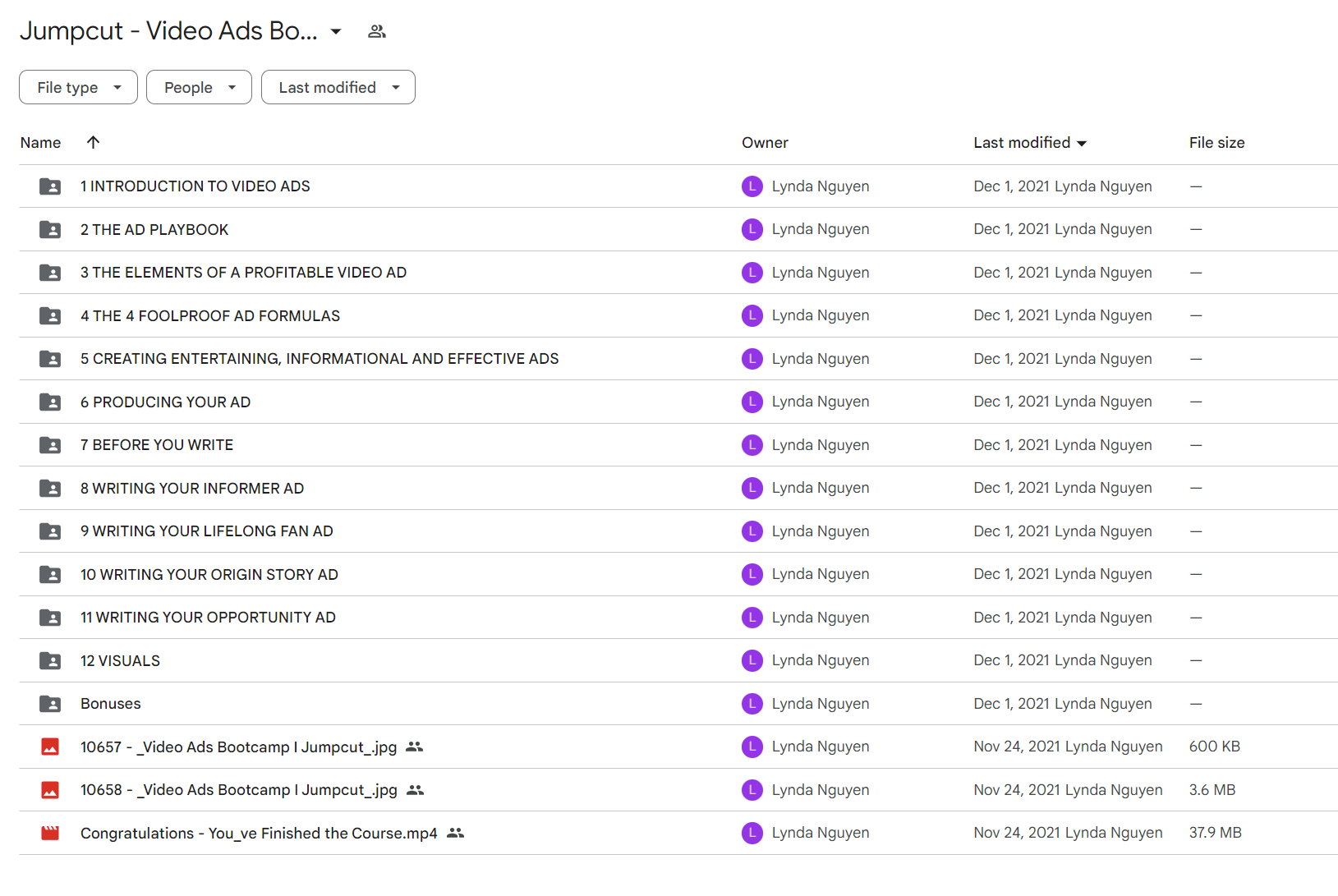Screen dimensions: 1338x896
Task: Select '12 VISUALS' folder name
Action: pyautogui.click(x=120, y=660)
